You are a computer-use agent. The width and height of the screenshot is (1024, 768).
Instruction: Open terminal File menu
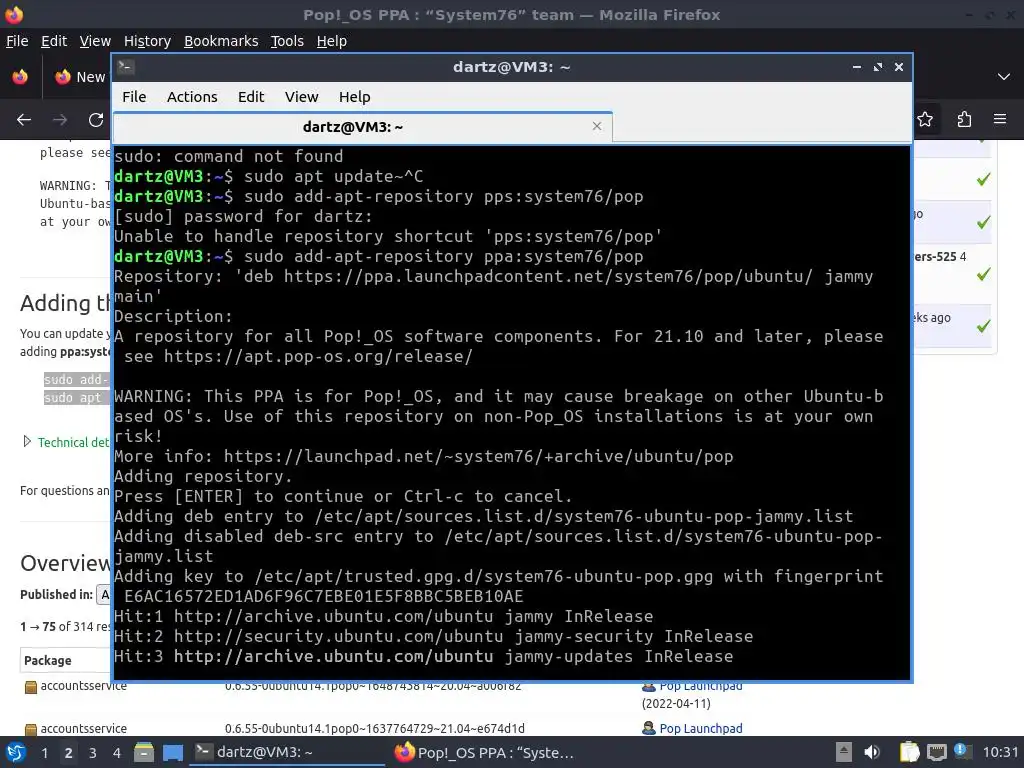134,97
